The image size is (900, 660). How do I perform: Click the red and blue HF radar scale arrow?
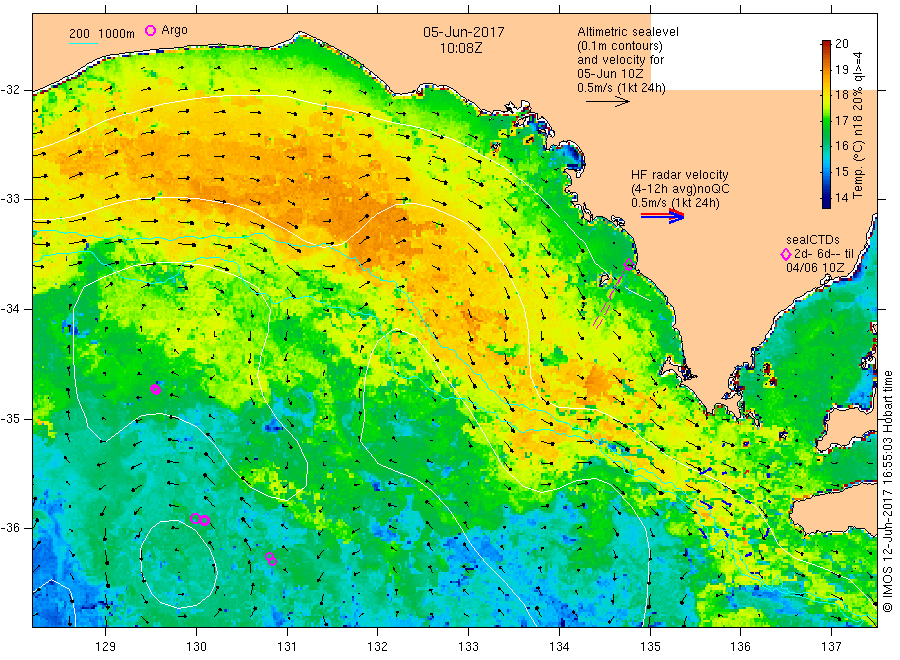pyautogui.click(x=662, y=216)
